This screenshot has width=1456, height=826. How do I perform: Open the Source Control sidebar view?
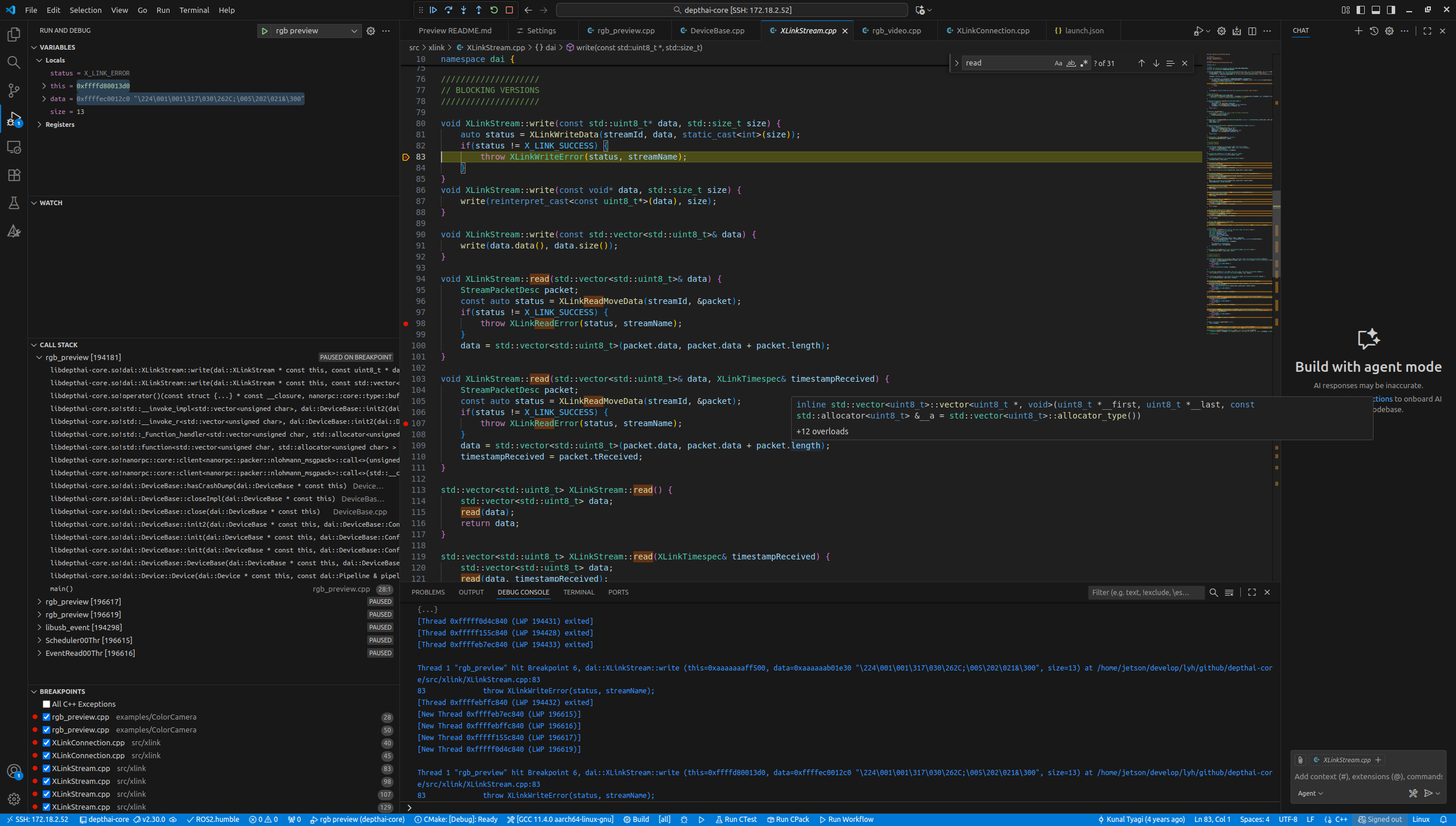point(13,91)
